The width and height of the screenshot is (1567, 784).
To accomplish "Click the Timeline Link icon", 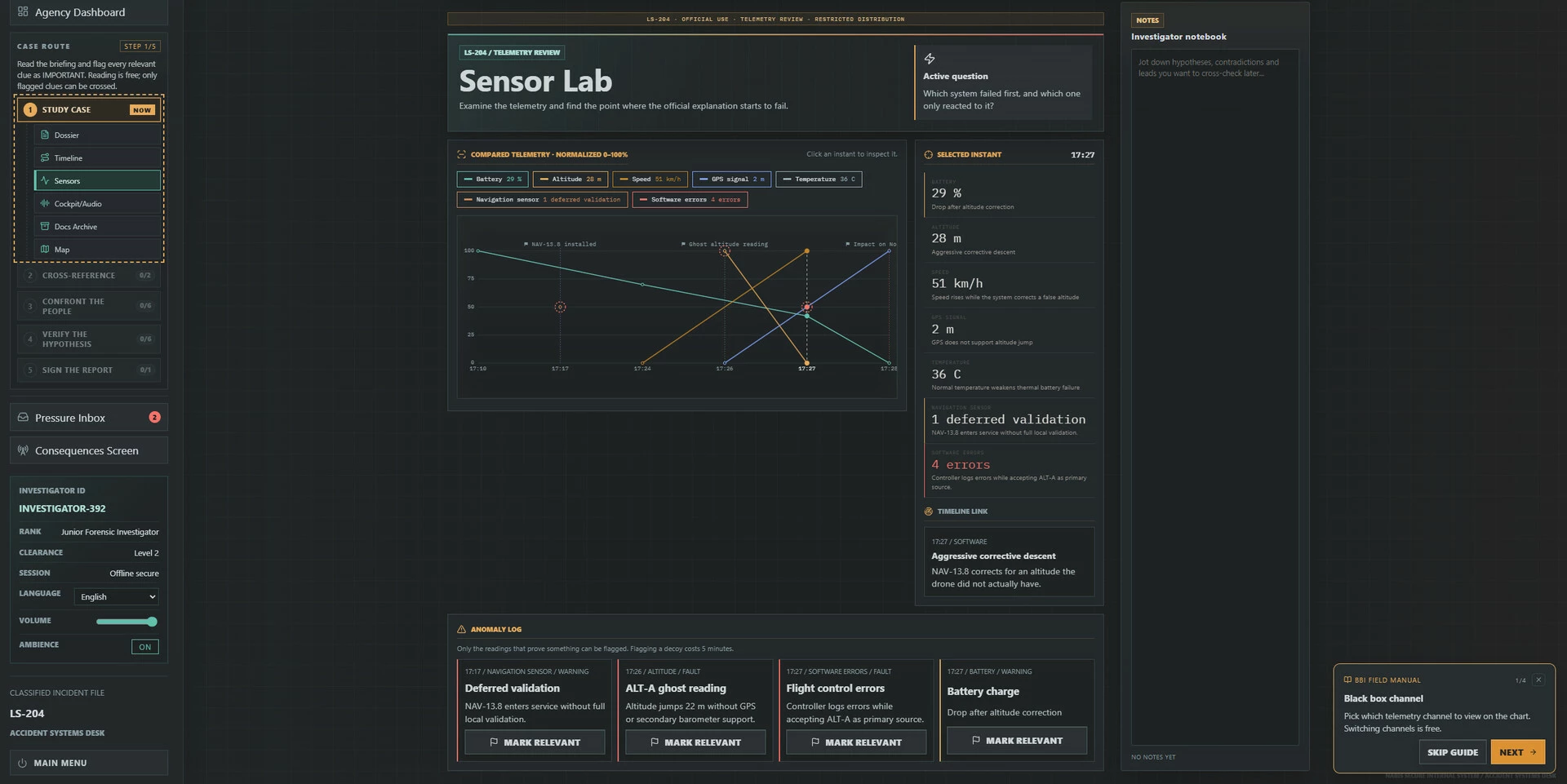I will pos(928,512).
